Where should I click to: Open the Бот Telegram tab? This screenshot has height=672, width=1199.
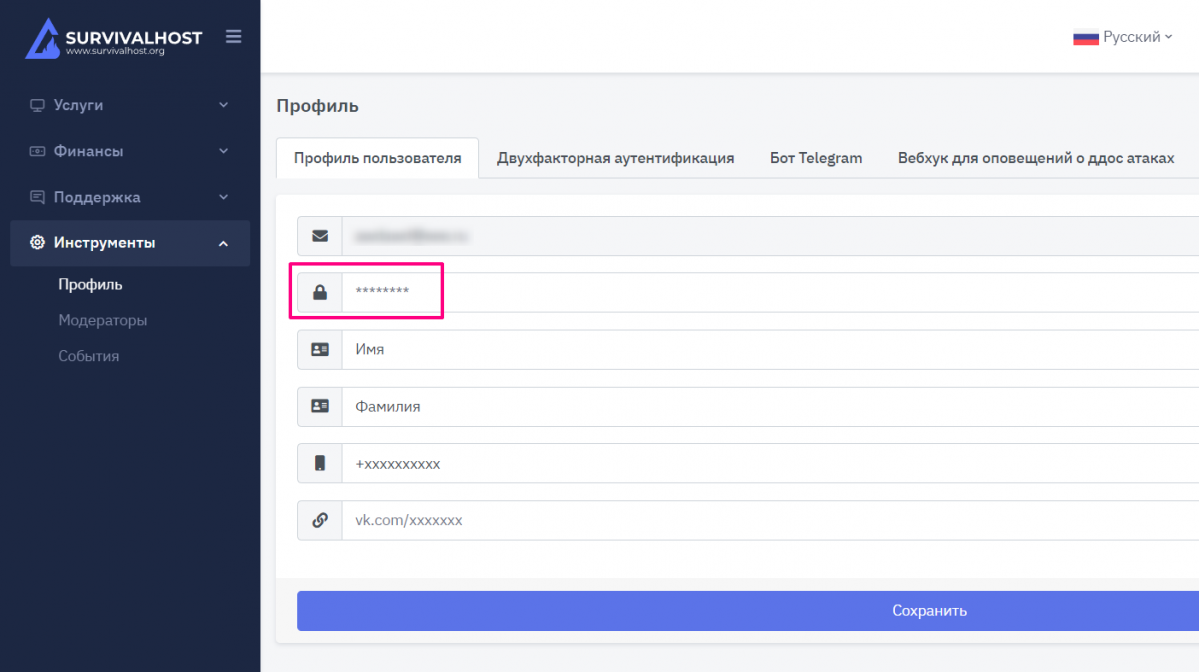815,158
